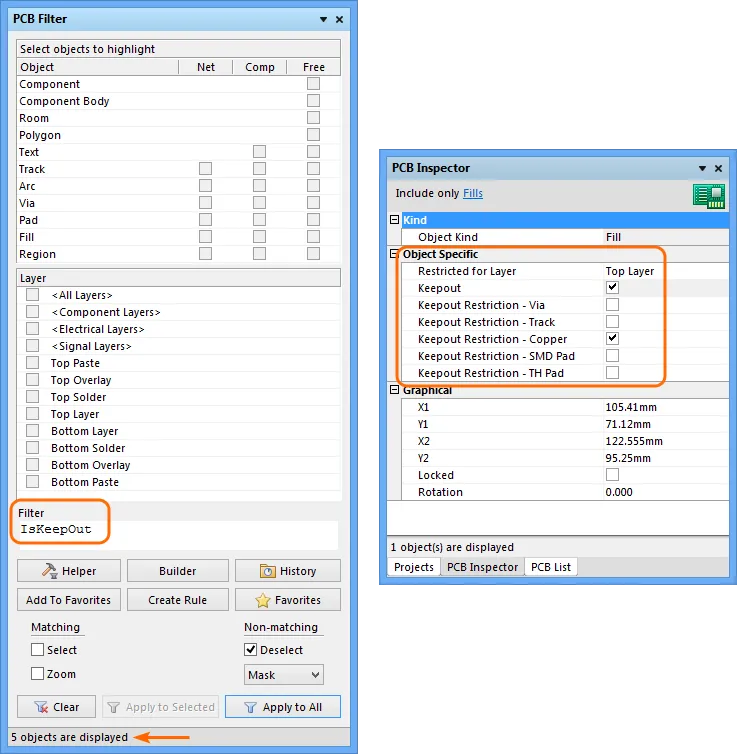
Task: Tick the Free checkbox for Fill
Action: point(313,237)
